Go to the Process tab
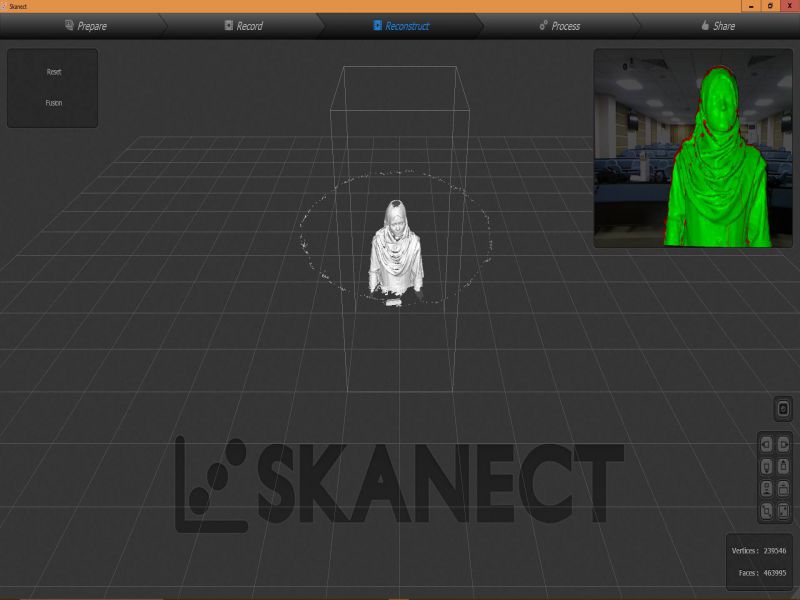Image resolution: width=800 pixels, height=600 pixels. click(x=560, y=26)
